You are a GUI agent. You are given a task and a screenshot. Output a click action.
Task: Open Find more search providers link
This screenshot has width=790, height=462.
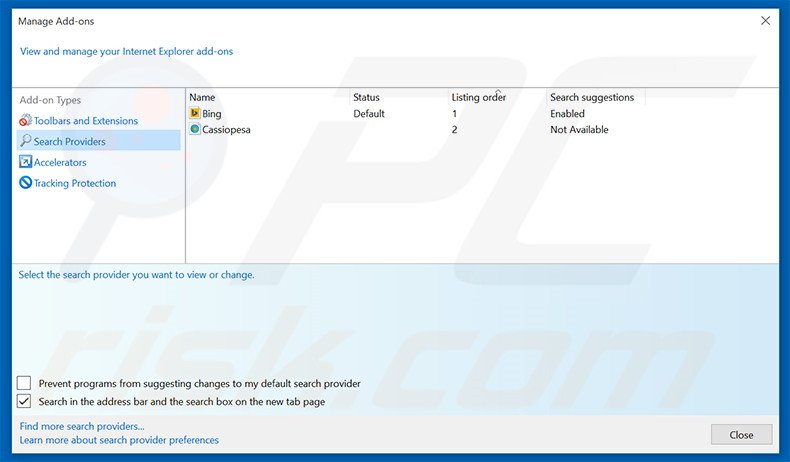[x=82, y=426]
